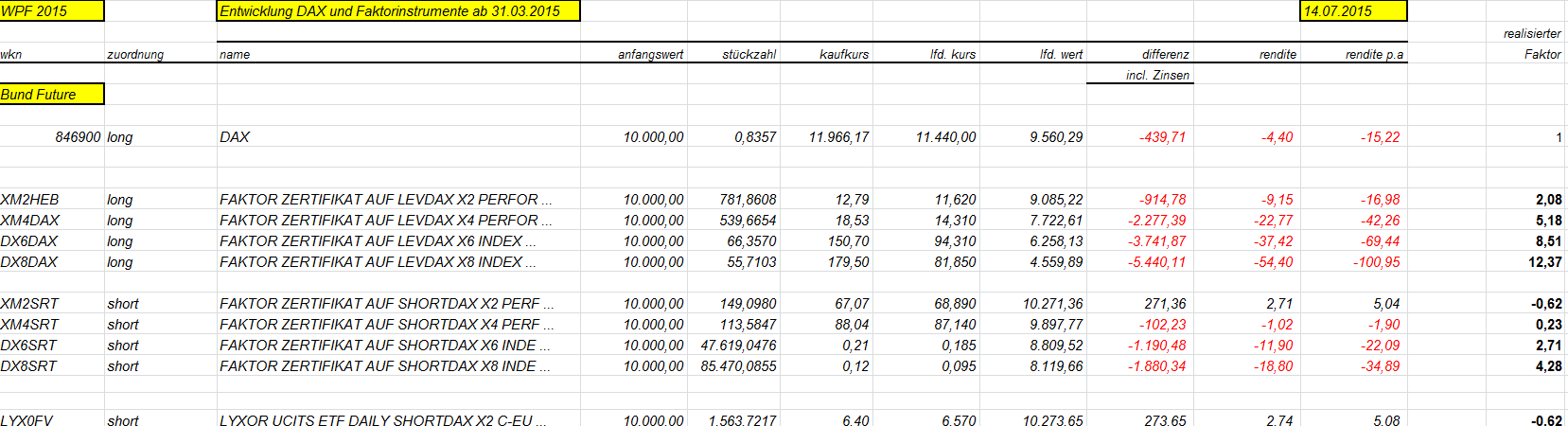The width and height of the screenshot is (1568, 426).
Task: Select DAX kaufkurs value '11.966,17'
Action: (838, 137)
